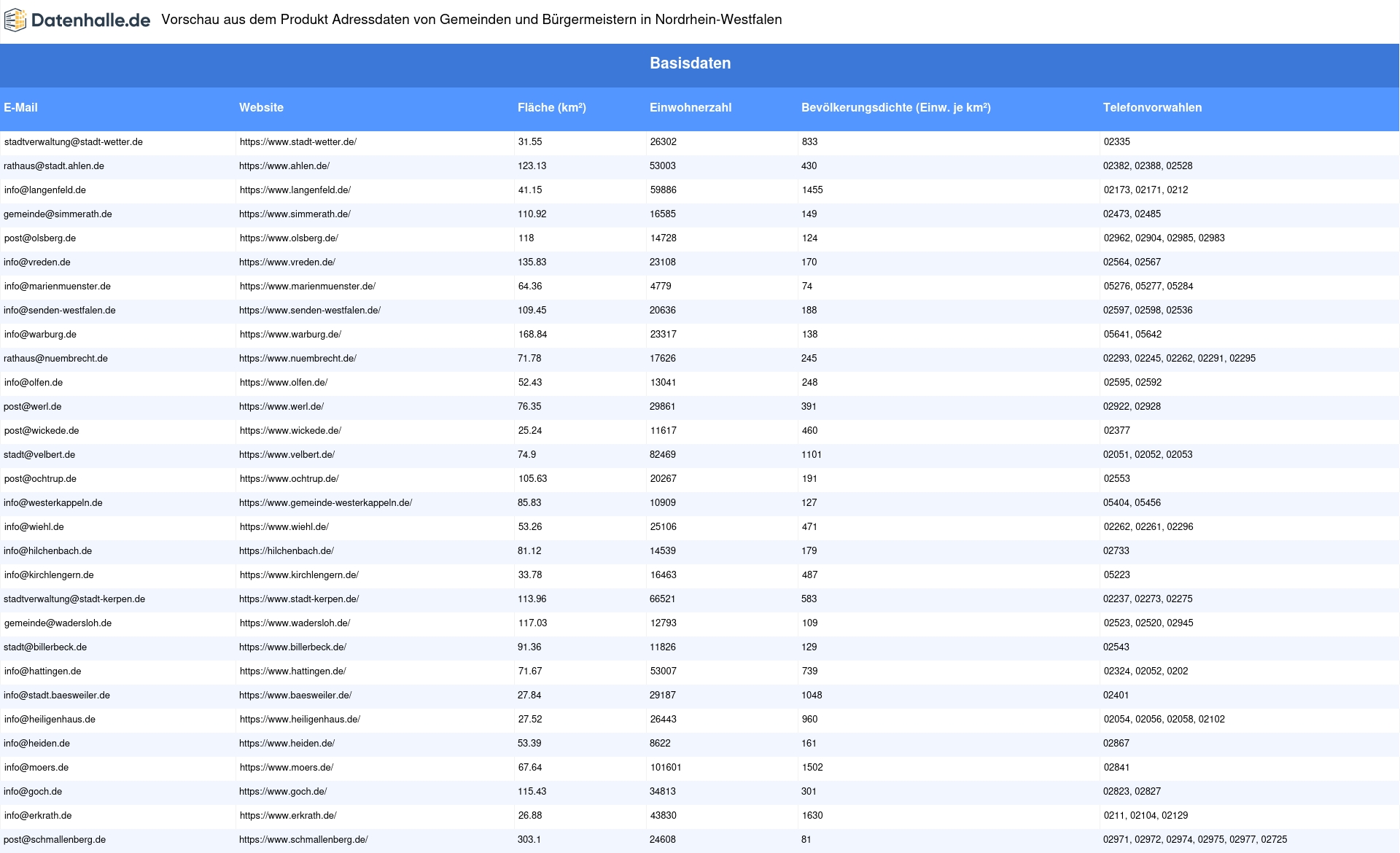Click area codes 02382, 02388, 02528
This screenshot has height=853, width=1400.
pos(1148,166)
